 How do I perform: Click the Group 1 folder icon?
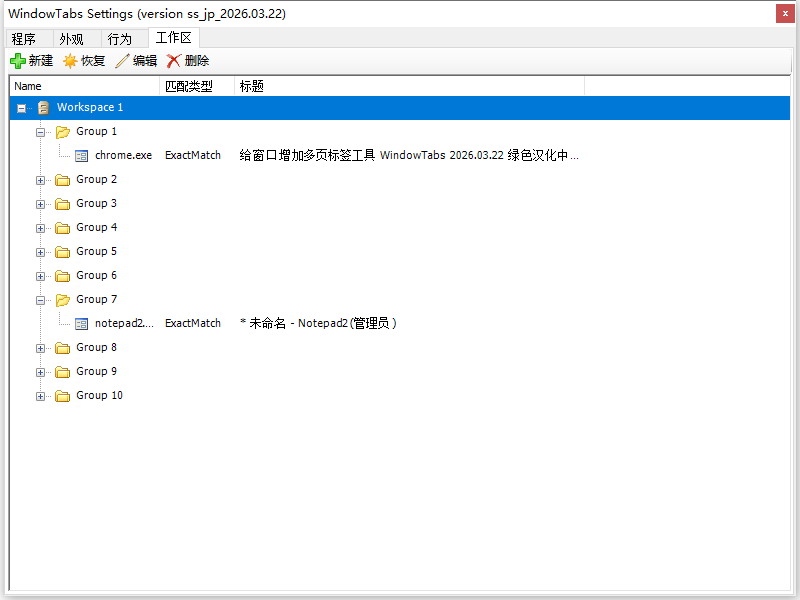point(62,131)
